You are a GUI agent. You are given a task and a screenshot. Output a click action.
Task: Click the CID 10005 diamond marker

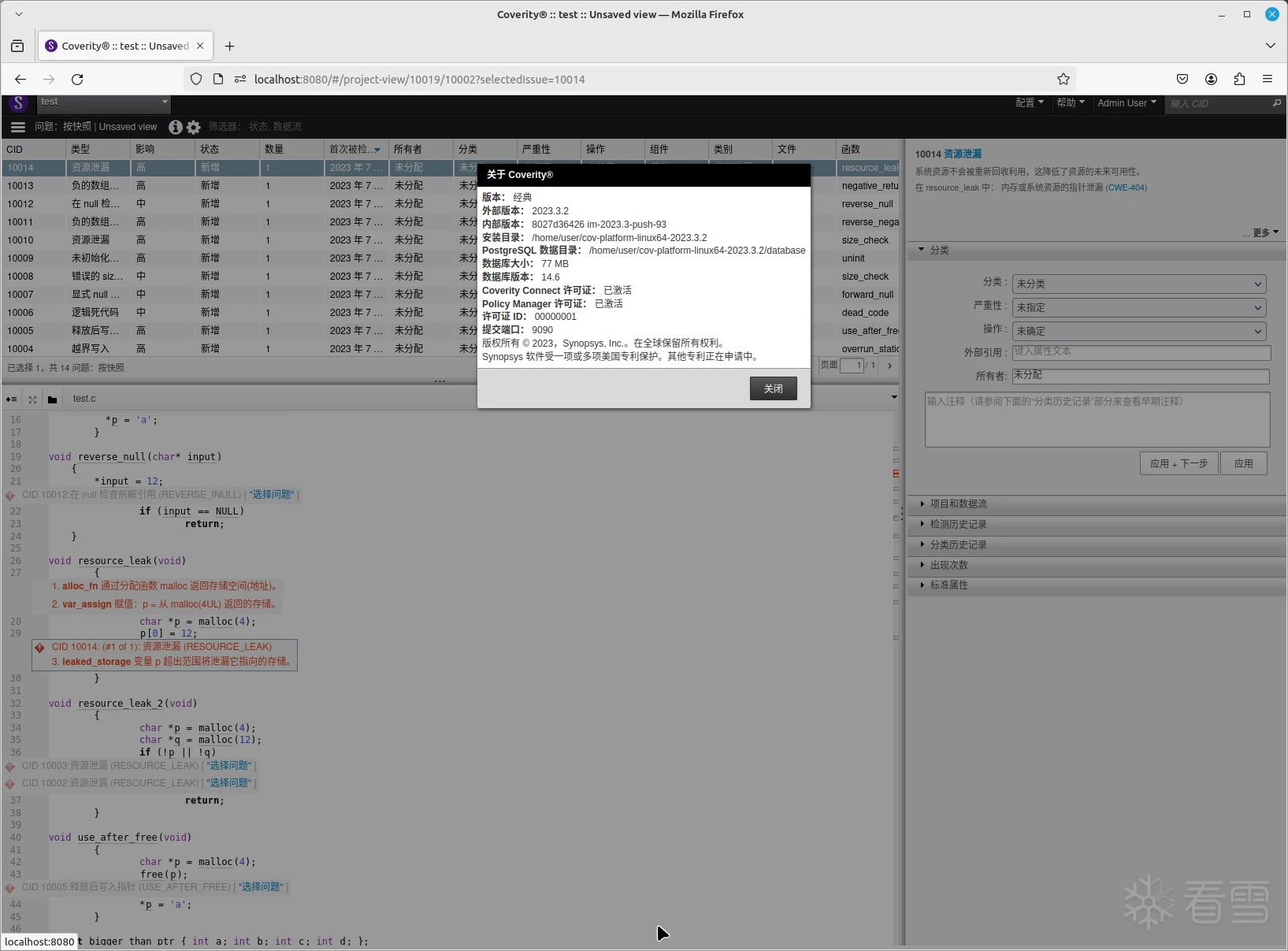(10, 888)
